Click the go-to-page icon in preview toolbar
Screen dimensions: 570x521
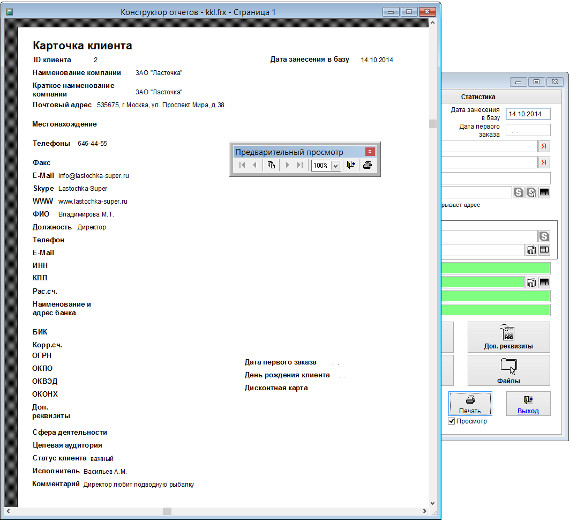click(x=272, y=165)
